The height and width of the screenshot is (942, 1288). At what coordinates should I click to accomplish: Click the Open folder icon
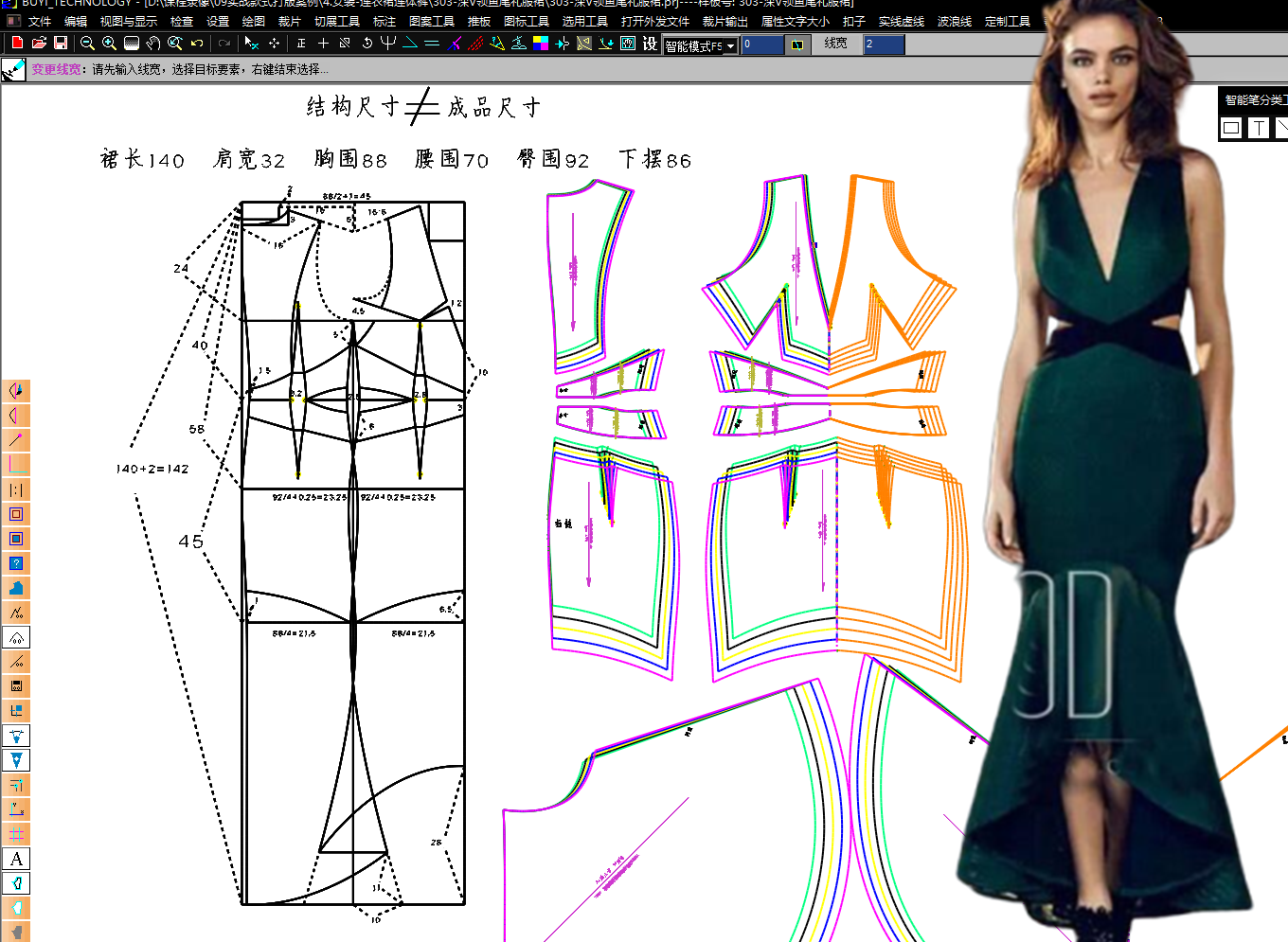click(39, 44)
